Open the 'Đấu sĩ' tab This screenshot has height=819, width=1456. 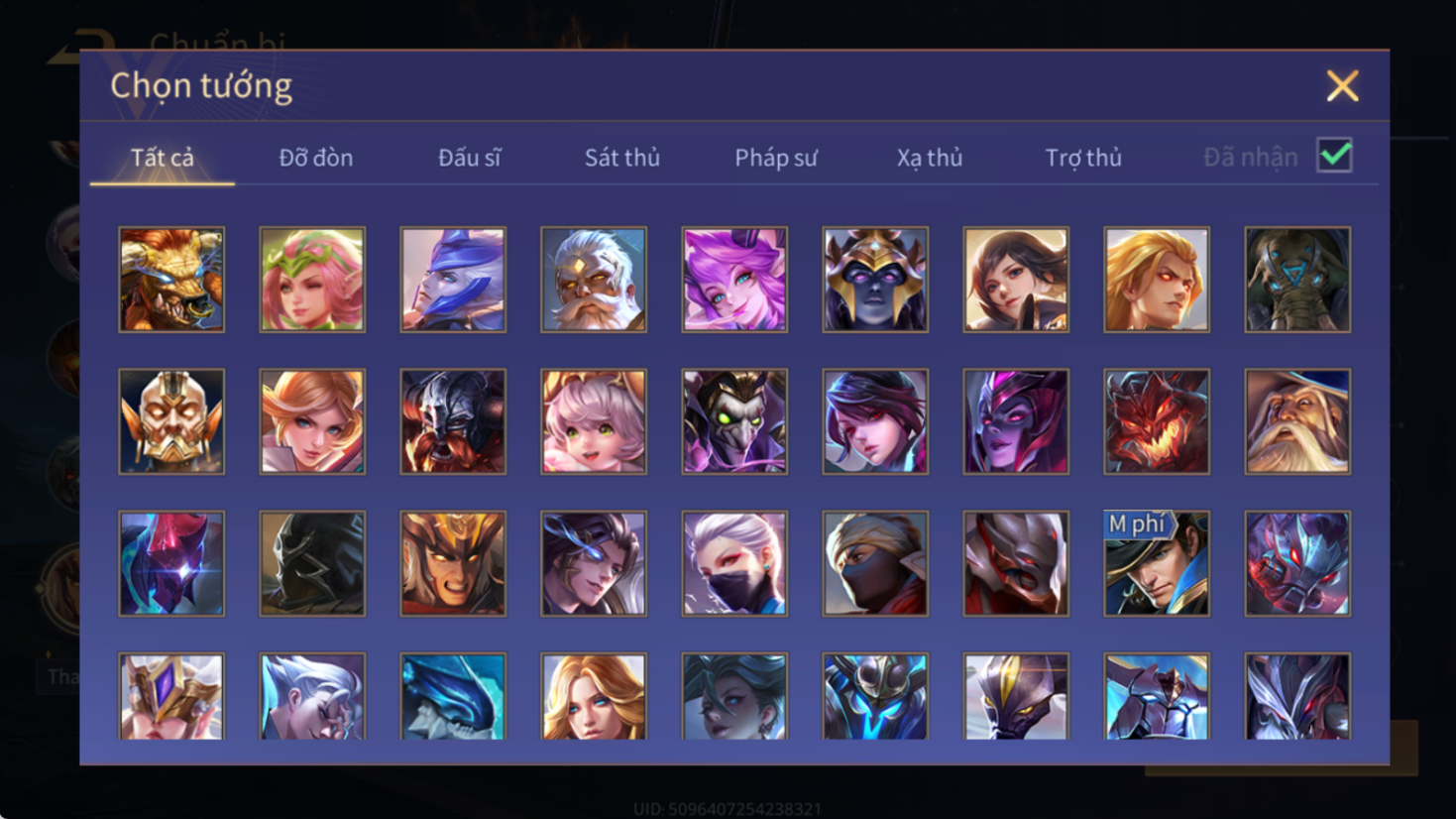(x=470, y=158)
